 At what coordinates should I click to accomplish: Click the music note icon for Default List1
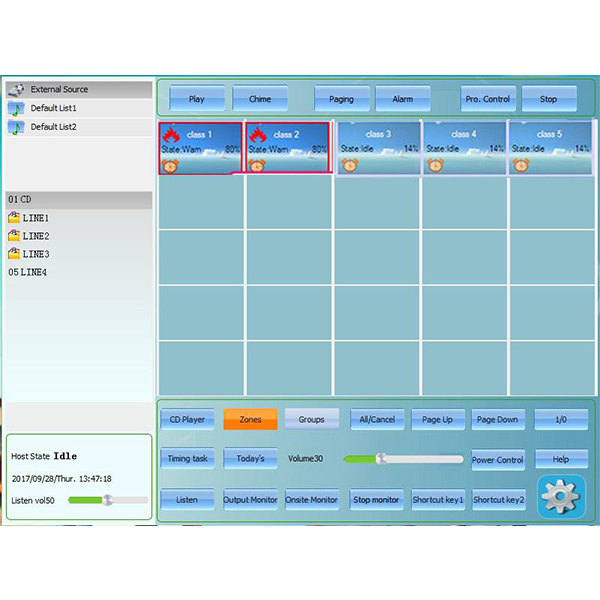16,108
